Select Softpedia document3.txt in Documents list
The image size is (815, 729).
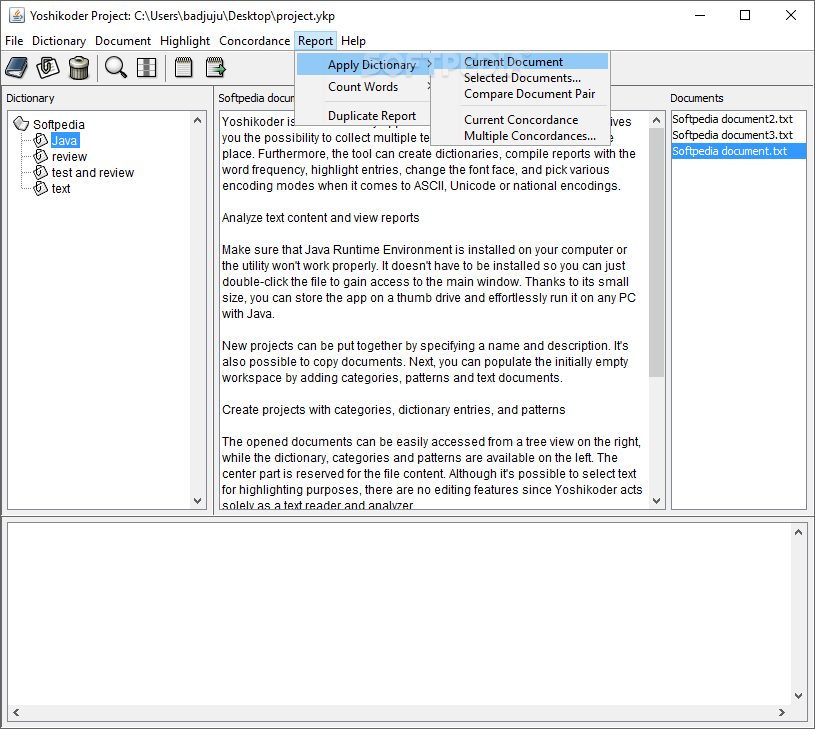click(x=738, y=135)
